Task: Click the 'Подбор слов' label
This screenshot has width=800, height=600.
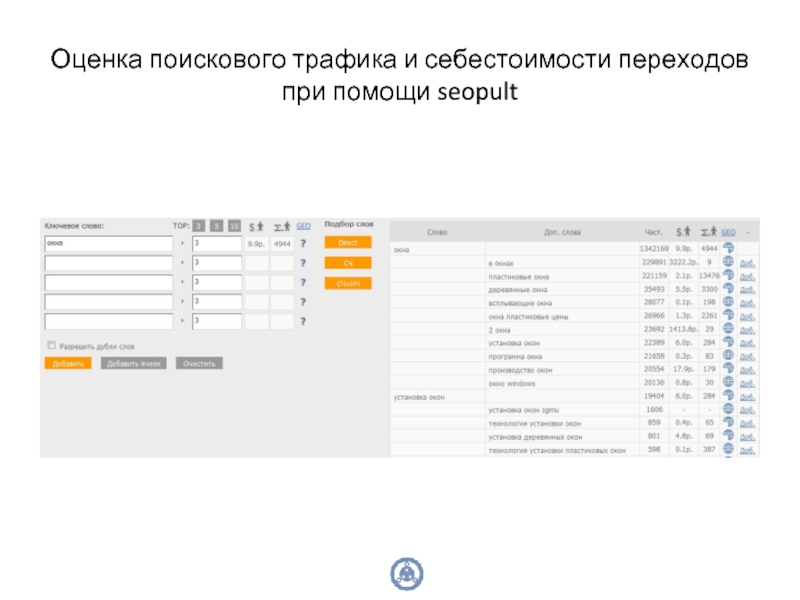Action: 349,224
